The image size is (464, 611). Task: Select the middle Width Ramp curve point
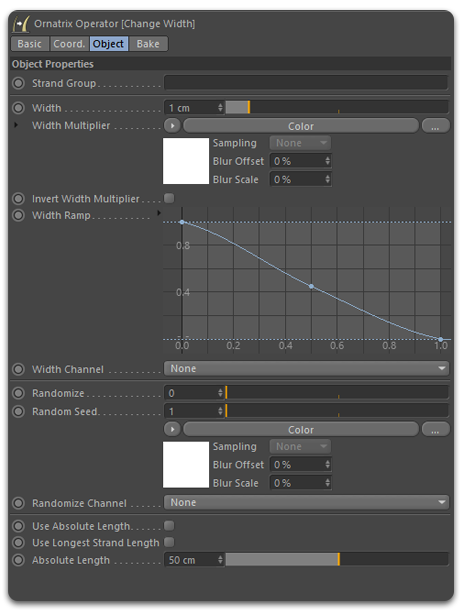coord(311,286)
